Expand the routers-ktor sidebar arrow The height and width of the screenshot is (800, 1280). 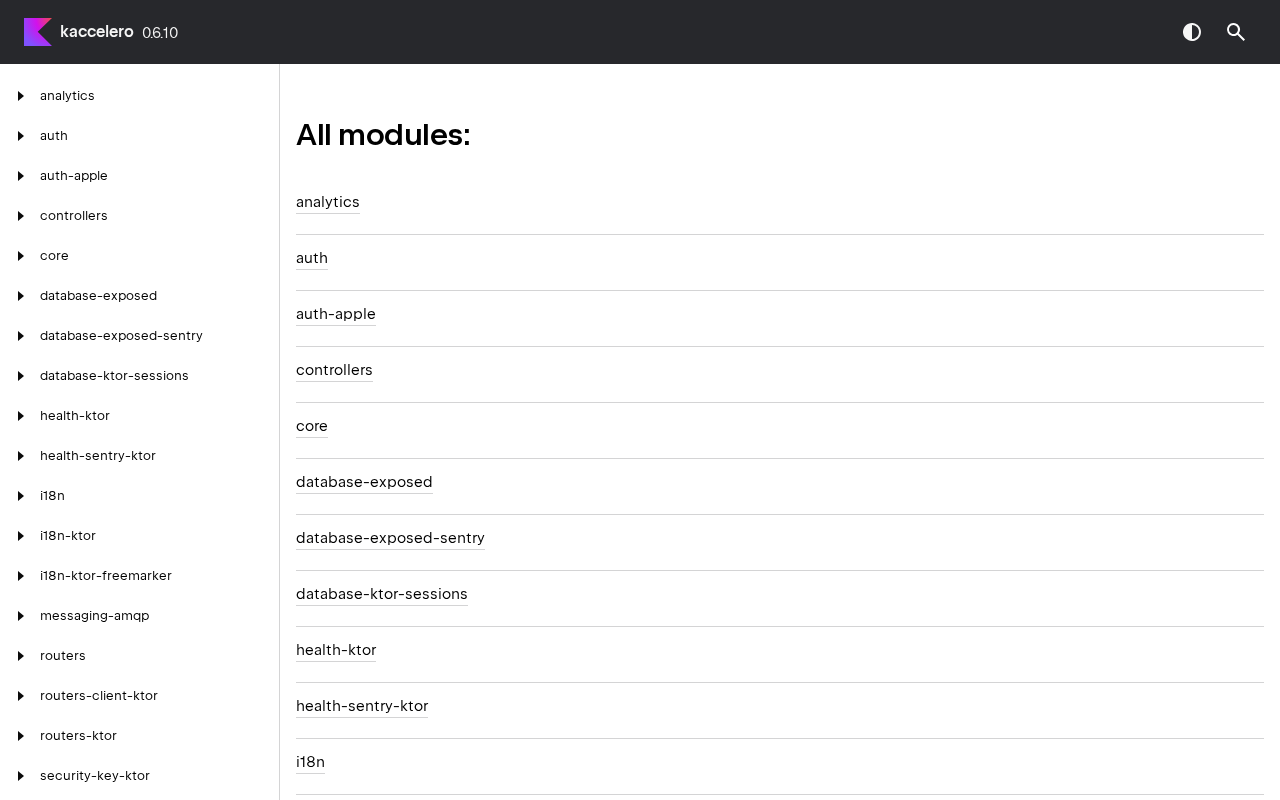[x=21, y=736]
